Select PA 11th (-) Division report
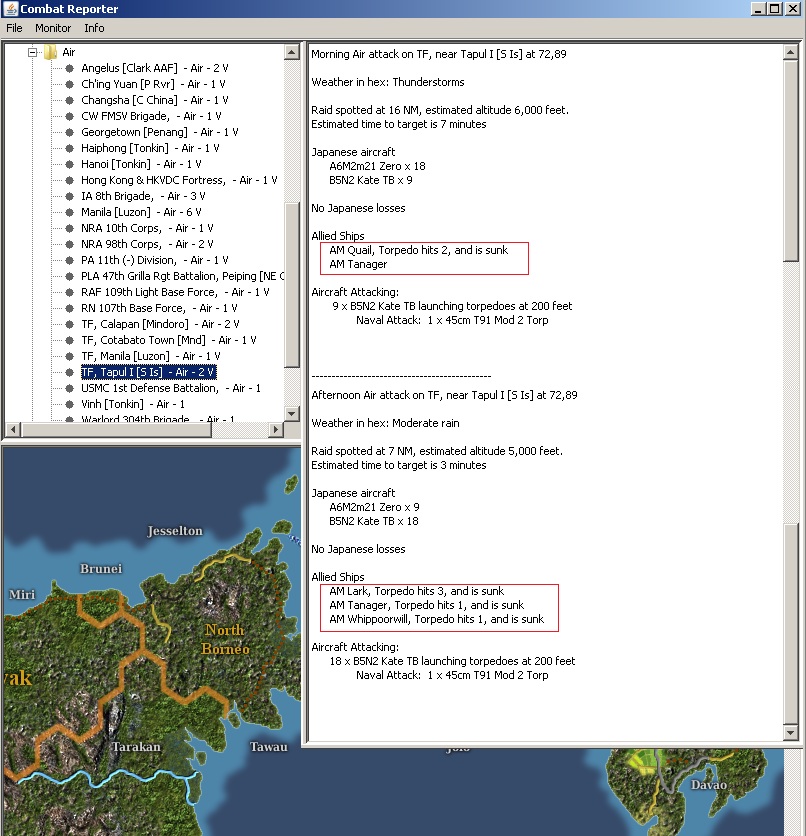 155,260
